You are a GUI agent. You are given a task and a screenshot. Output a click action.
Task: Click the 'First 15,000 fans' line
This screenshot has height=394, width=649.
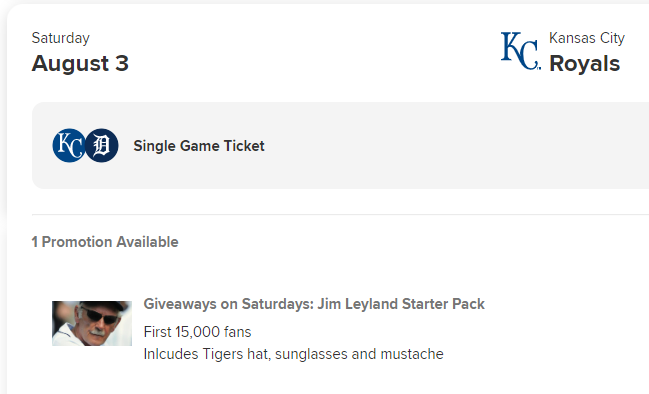coord(197,332)
